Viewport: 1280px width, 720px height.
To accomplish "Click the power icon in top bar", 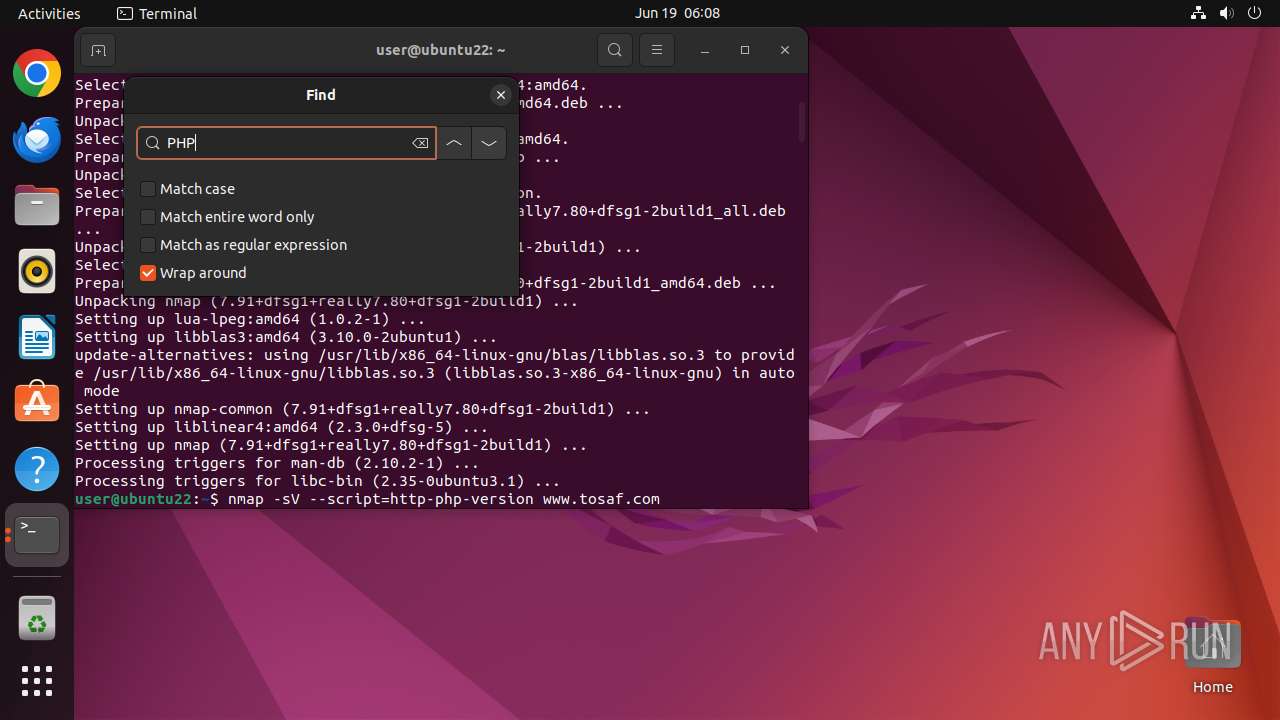I will (1254, 13).
